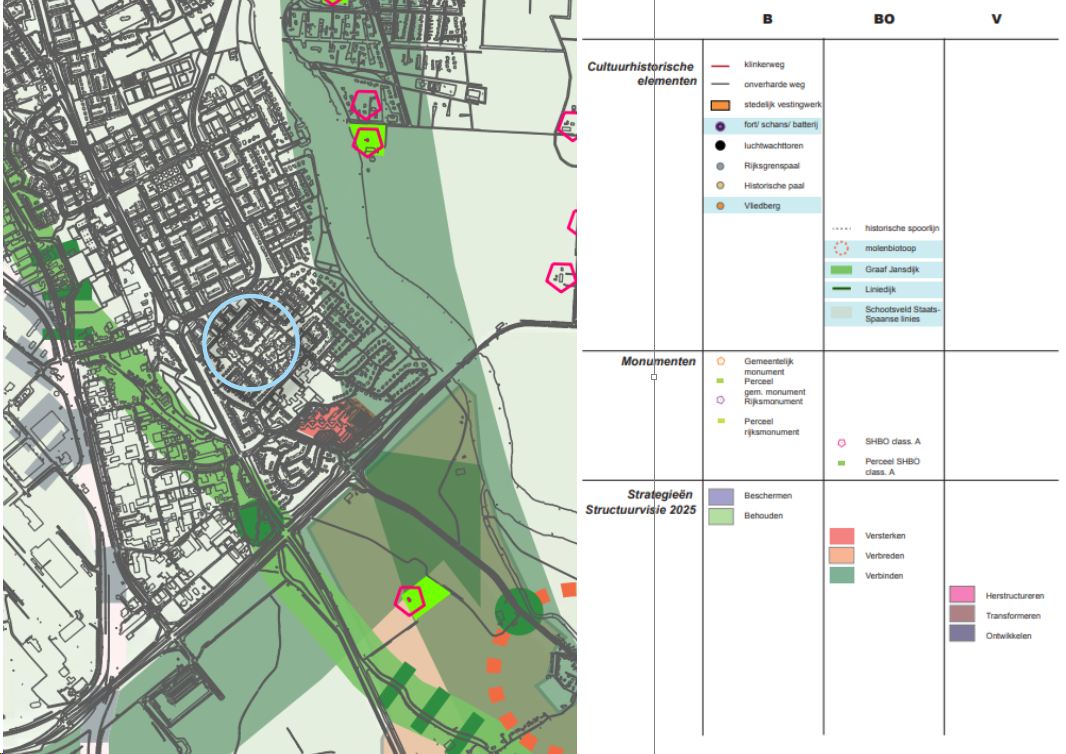
Task: Click the Versterken label text
Action: coord(885,536)
